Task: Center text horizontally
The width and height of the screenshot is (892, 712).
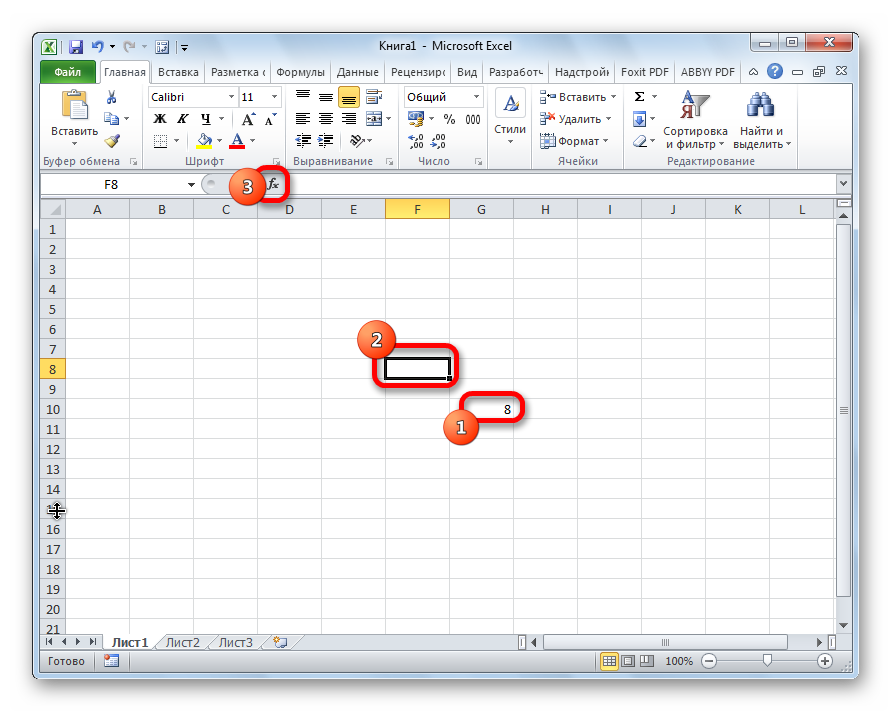Action: [326, 119]
